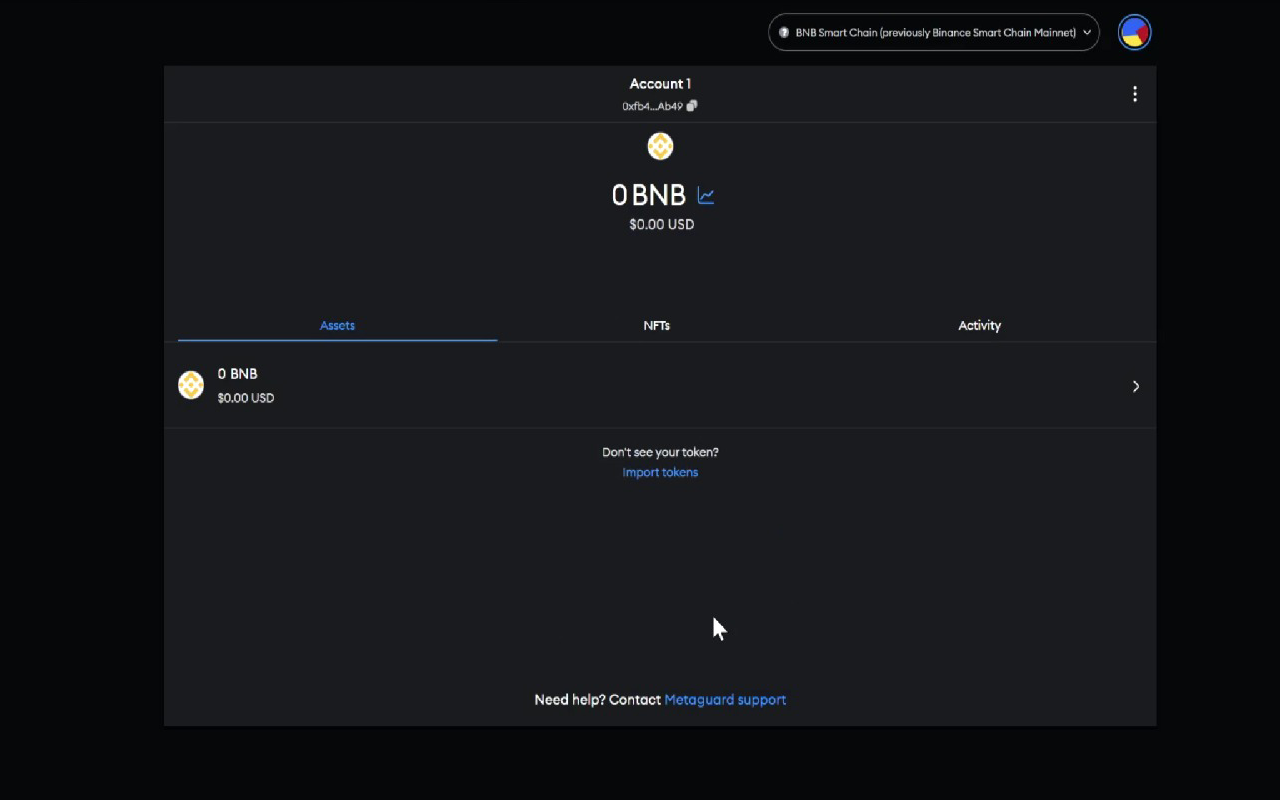This screenshot has height=800, width=1280.
Task: Click the 0 BNB asset row label
Action: click(237, 374)
